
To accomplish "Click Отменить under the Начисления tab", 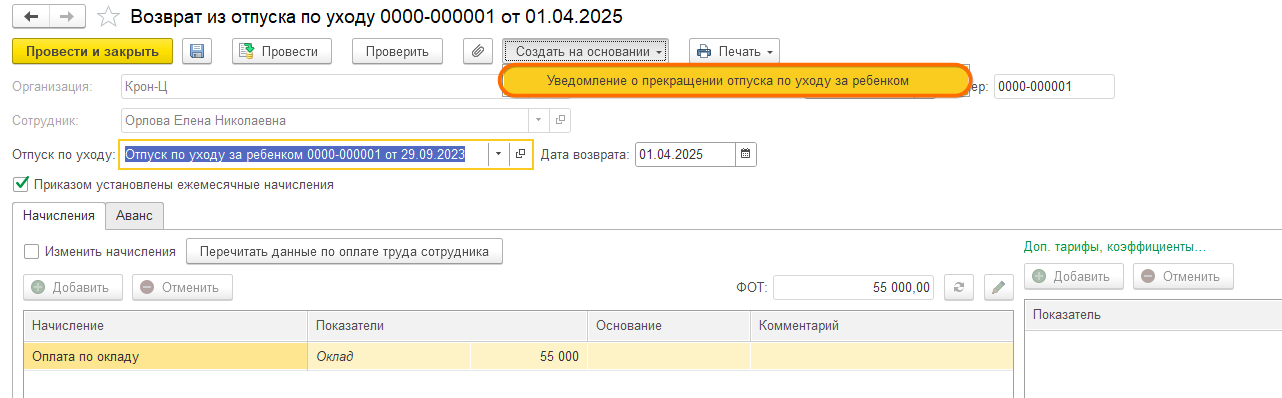I will 182,288.
